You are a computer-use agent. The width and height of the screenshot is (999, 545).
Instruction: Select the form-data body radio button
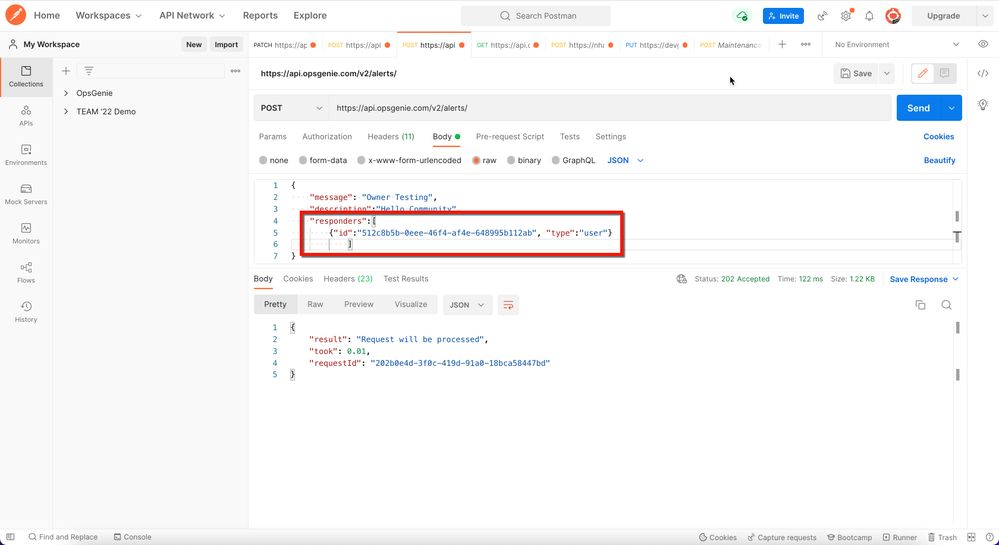point(303,161)
